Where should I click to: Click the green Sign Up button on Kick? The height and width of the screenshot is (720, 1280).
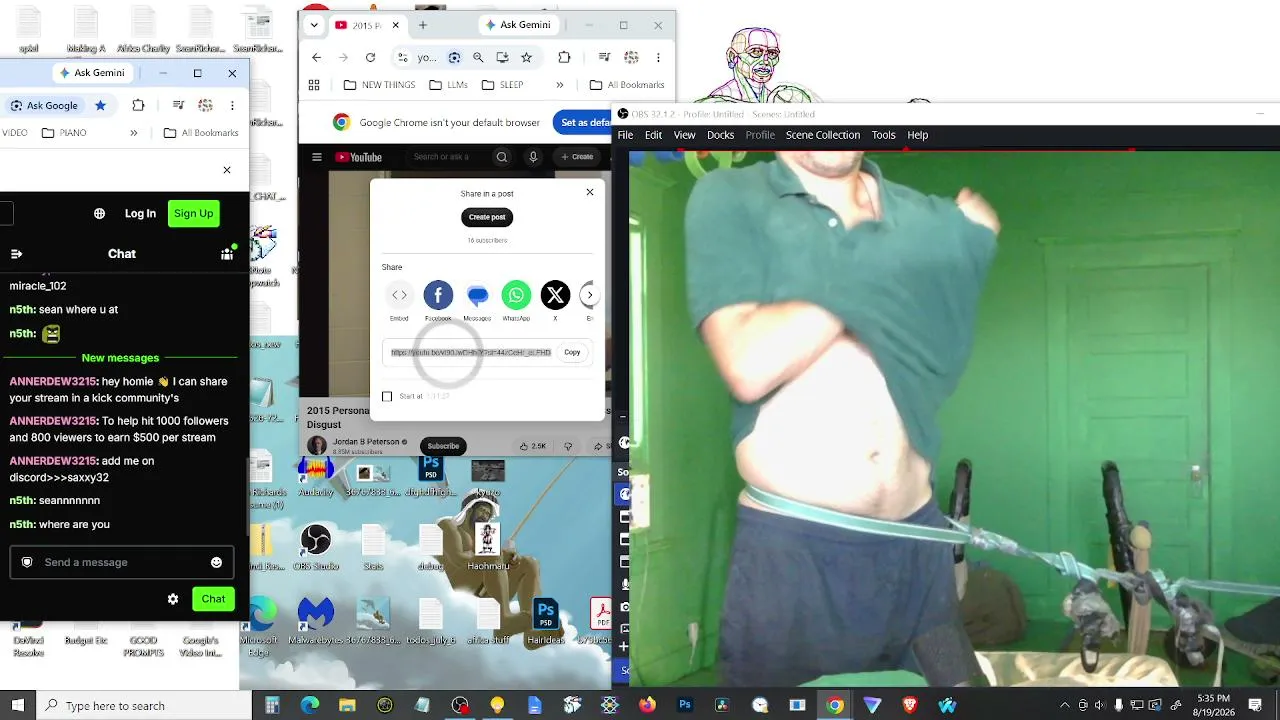point(193,213)
